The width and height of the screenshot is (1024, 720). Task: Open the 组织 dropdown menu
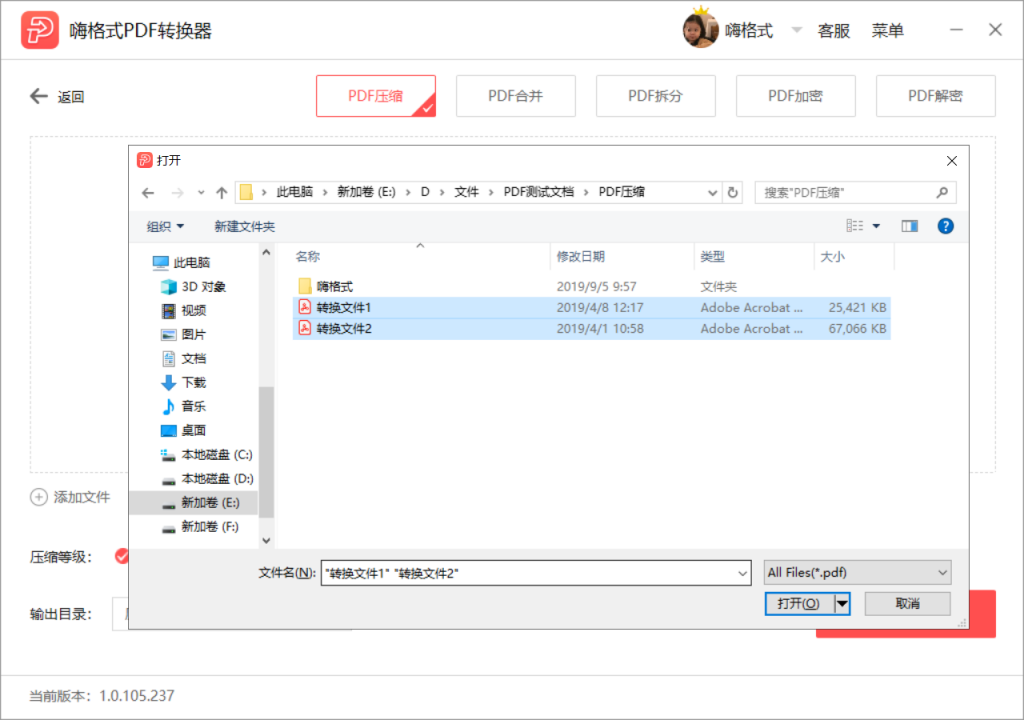[165, 227]
